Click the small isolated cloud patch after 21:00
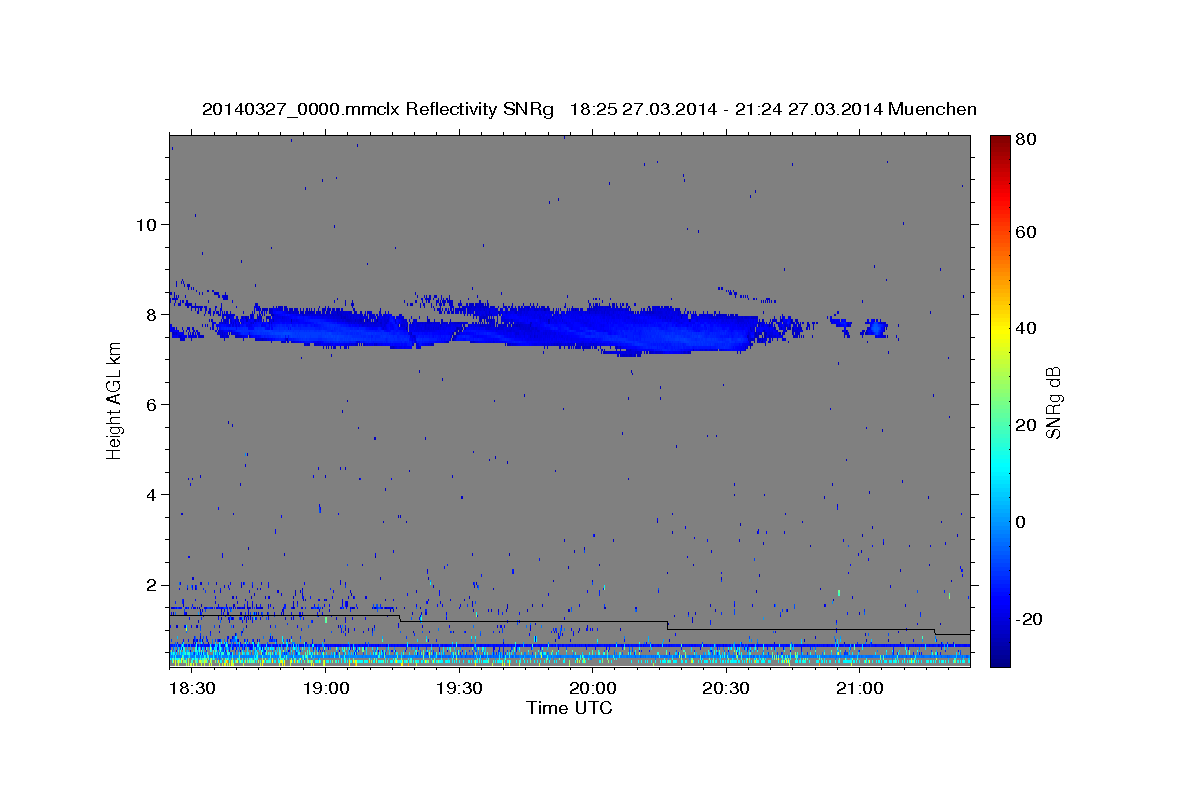1200x800 pixels. 876,327
